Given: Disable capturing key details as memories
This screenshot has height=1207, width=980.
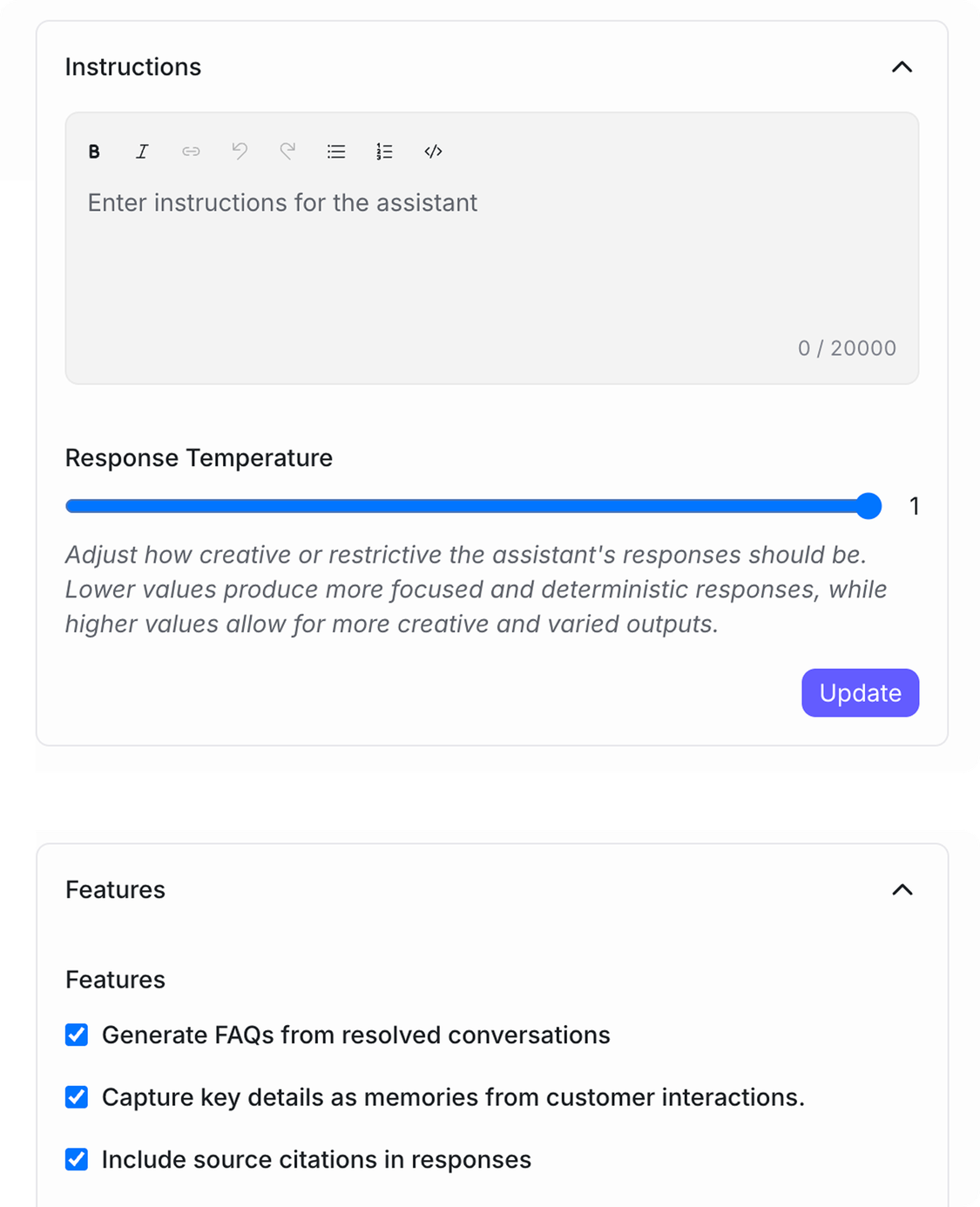Looking at the screenshot, I should click(x=77, y=1097).
